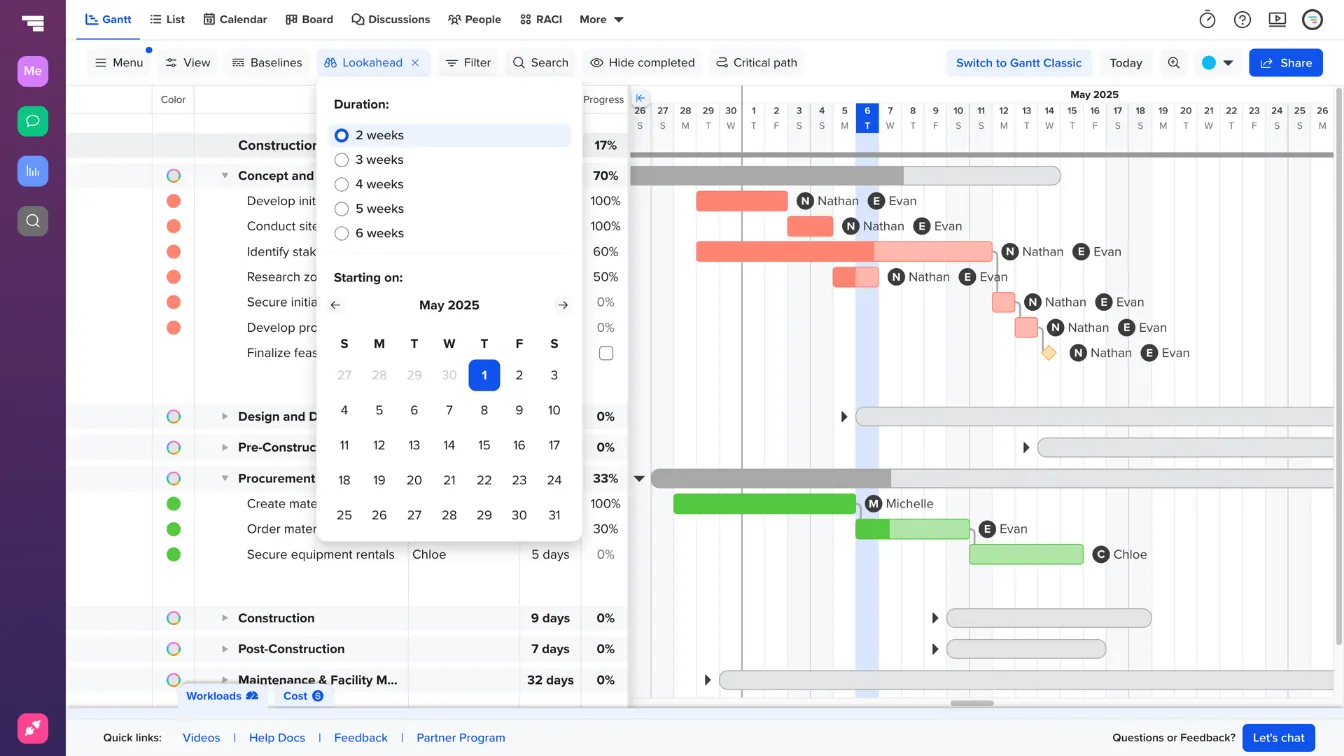The width and height of the screenshot is (1344, 756).
Task: Toggle Hide completed tasks
Action: point(643,62)
